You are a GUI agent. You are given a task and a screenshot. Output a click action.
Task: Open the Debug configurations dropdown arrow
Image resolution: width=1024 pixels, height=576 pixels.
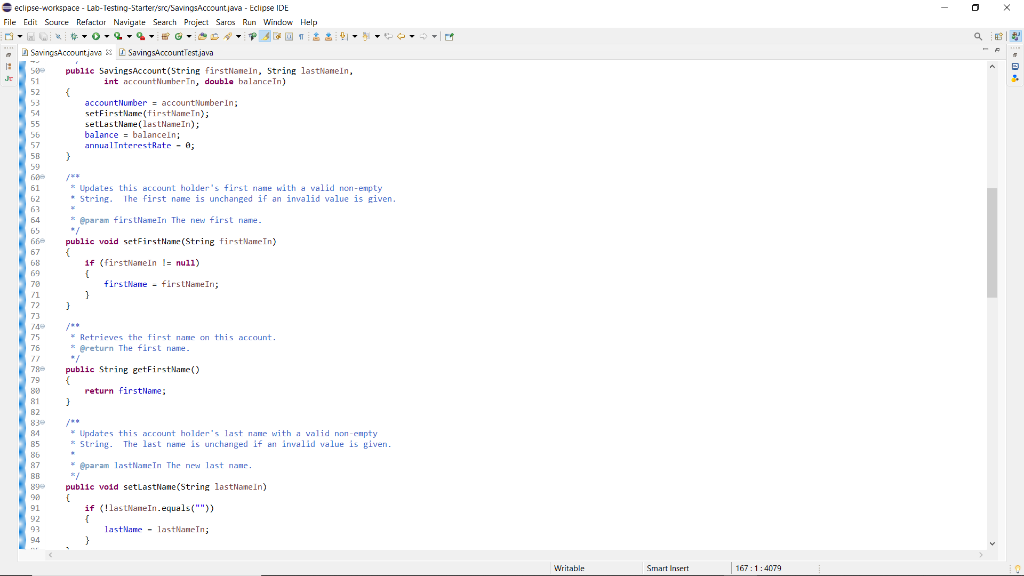84,37
